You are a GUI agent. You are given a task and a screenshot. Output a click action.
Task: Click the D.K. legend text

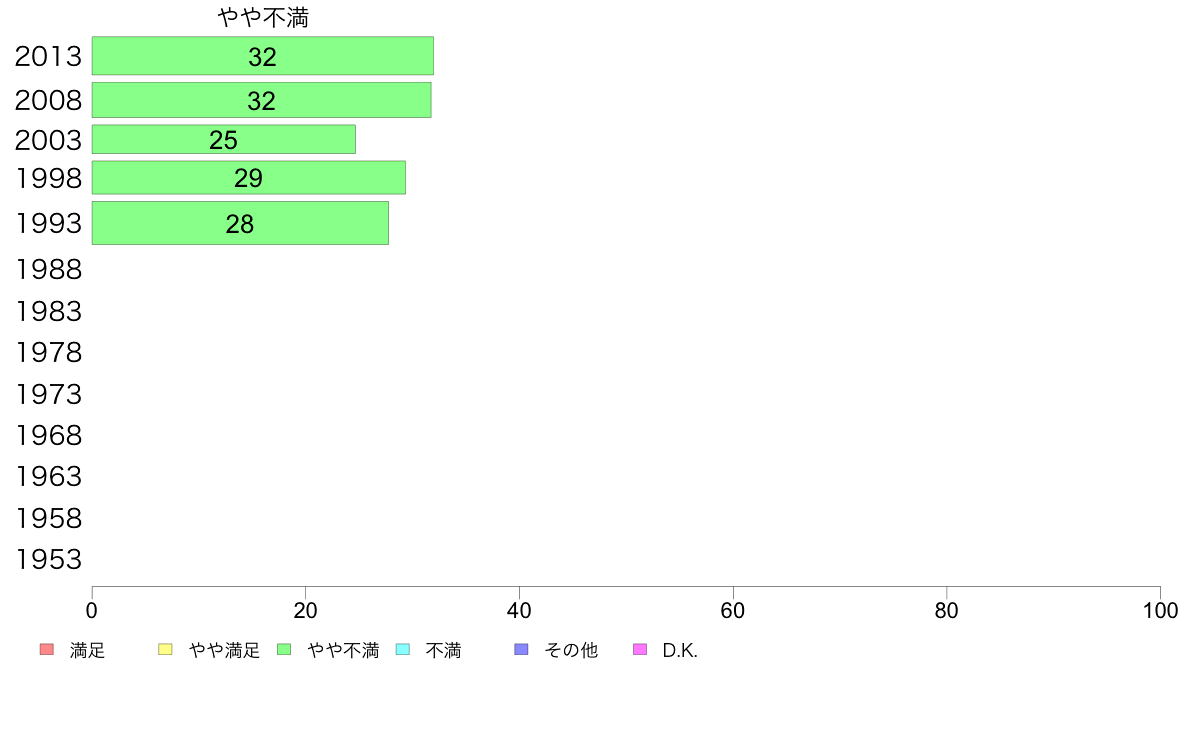click(x=680, y=650)
